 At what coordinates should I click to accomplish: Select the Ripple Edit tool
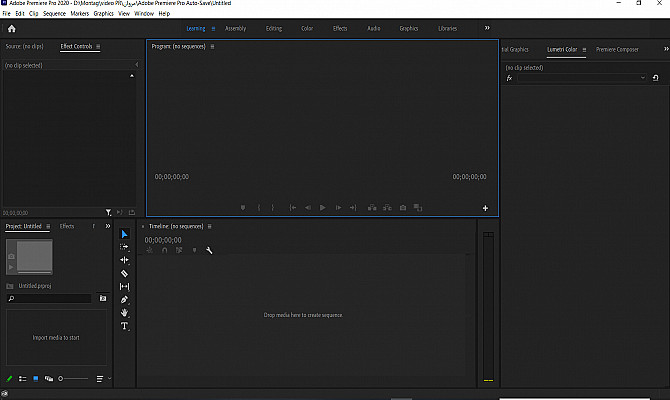coord(124,260)
